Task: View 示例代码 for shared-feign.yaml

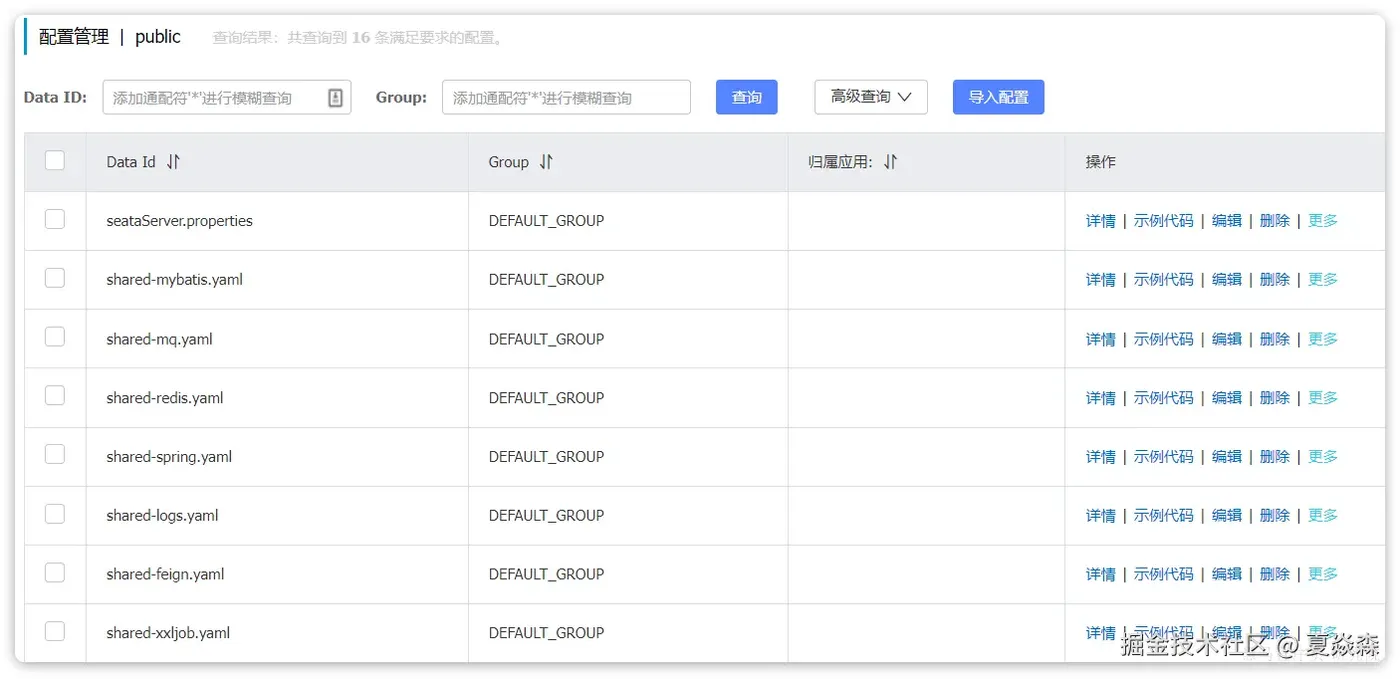Action: pos(1163,574)
